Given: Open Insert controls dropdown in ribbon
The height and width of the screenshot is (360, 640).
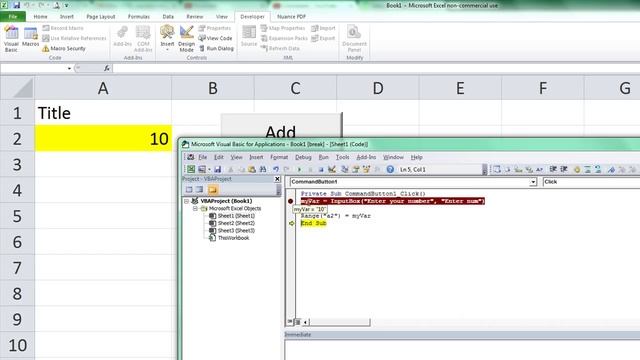Looking at the screenshot, I should point(167,49).
